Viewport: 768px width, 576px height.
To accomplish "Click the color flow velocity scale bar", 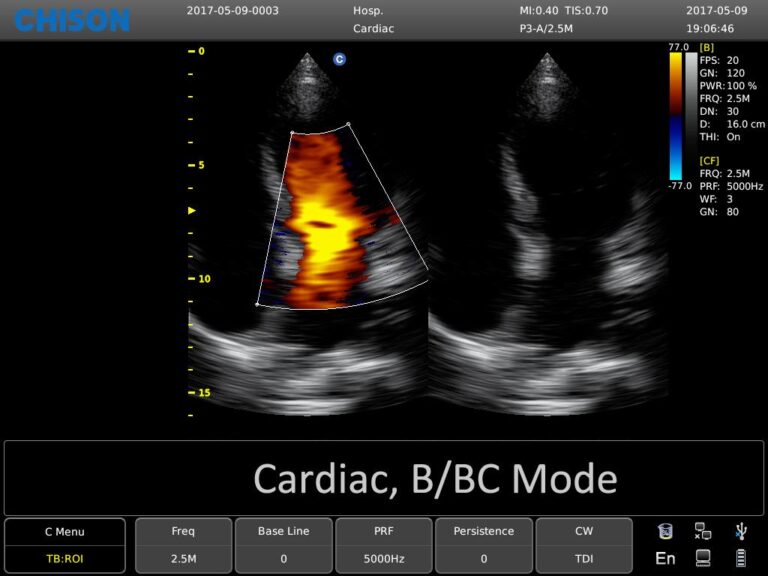I will (675, 113).
